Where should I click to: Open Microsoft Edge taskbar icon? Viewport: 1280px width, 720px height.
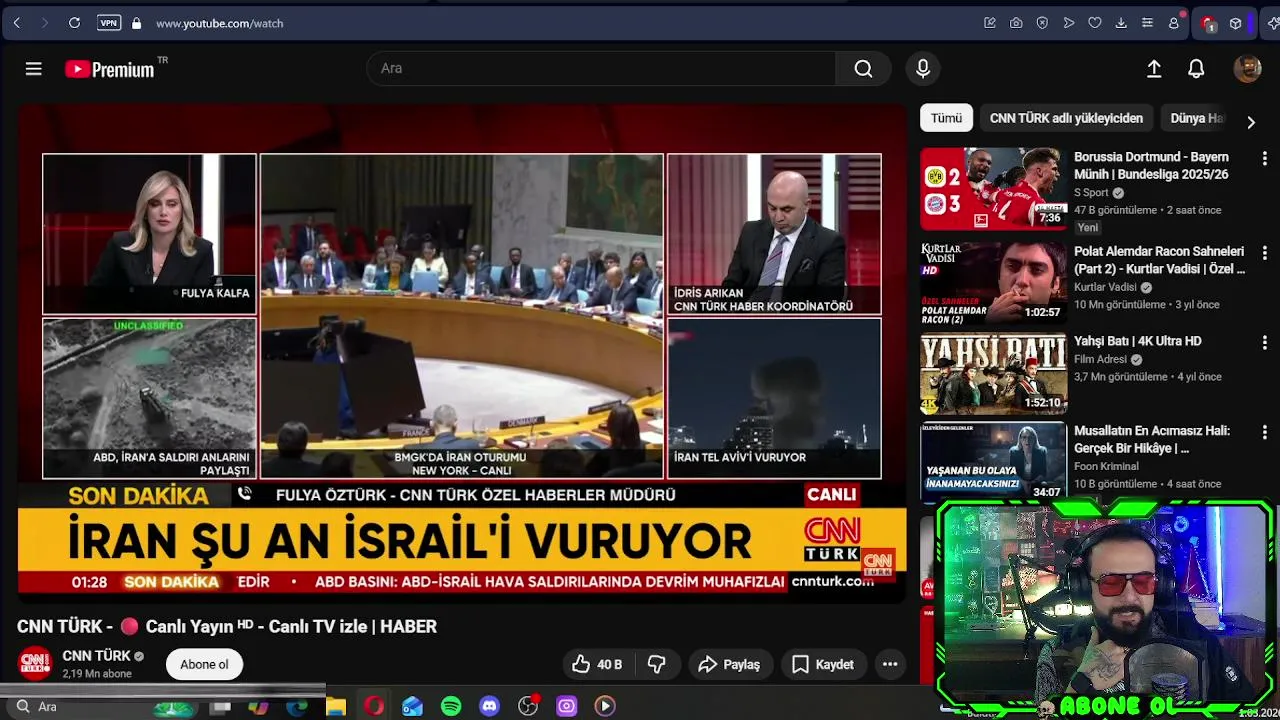(297, 706)
